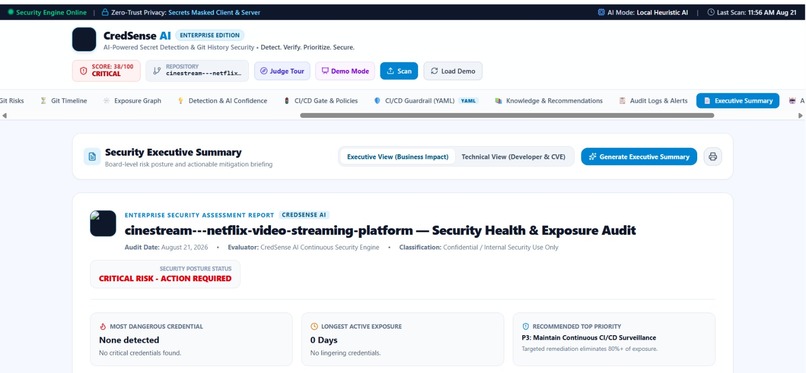
Task: Click the Load Demo button
Action: pyautogui.click(x=453, y=71)
